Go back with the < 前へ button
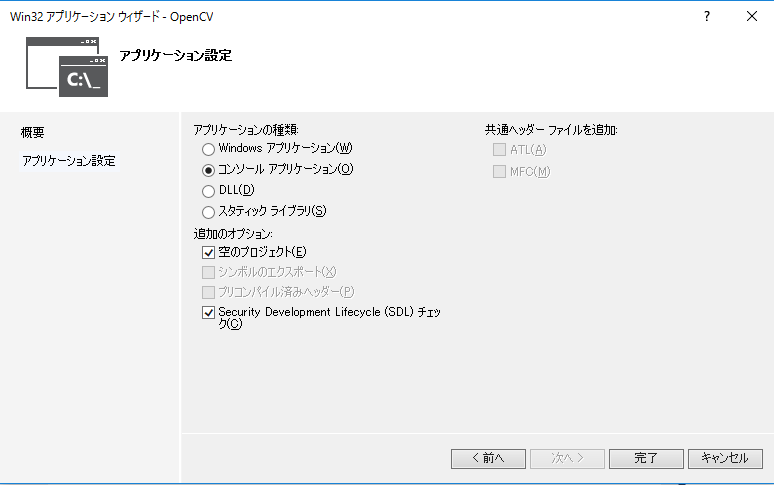 pos(488,458)
